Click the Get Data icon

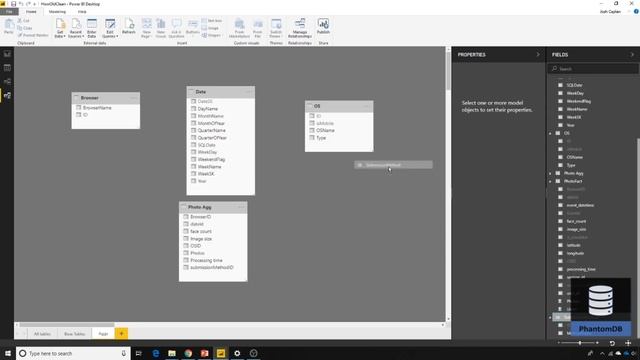tap(60, 24)
